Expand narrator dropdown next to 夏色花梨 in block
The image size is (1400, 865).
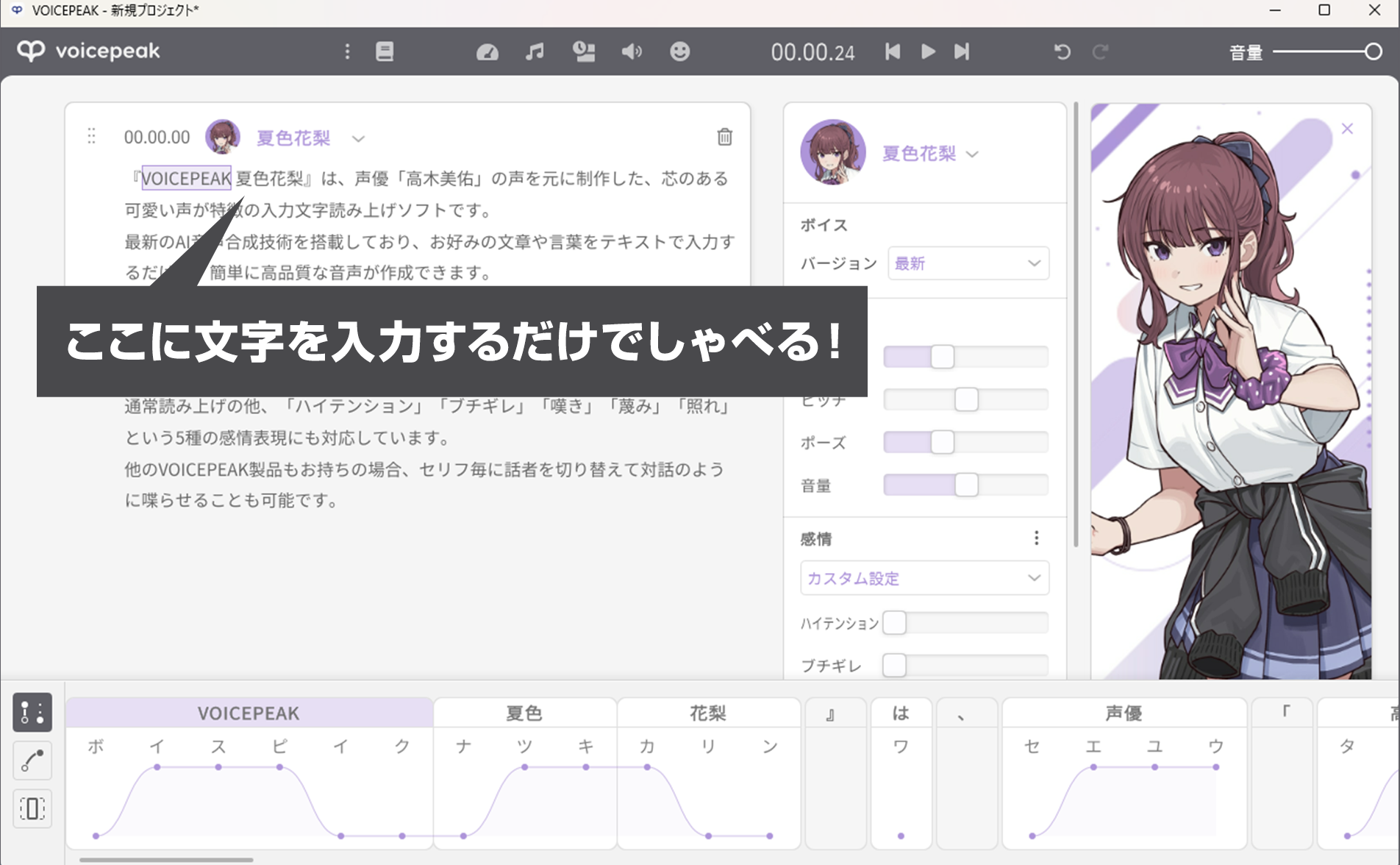pos(358,138)
